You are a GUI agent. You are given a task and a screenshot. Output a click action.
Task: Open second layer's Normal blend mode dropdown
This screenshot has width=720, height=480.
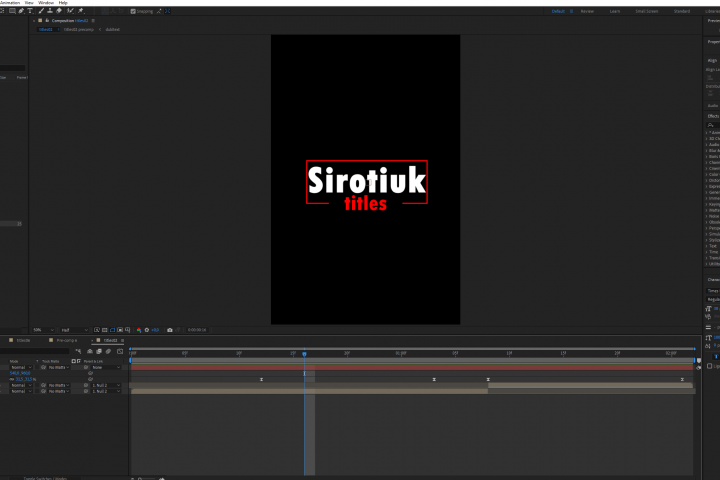click(21, 385)
